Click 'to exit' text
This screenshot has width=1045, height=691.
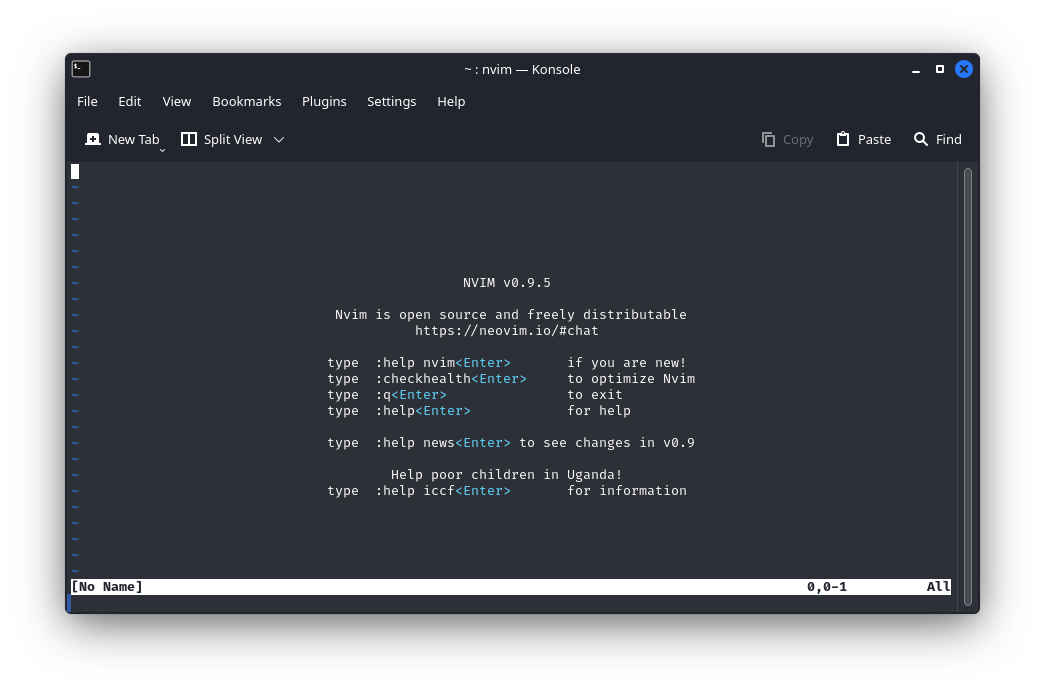tap(594, 394)
